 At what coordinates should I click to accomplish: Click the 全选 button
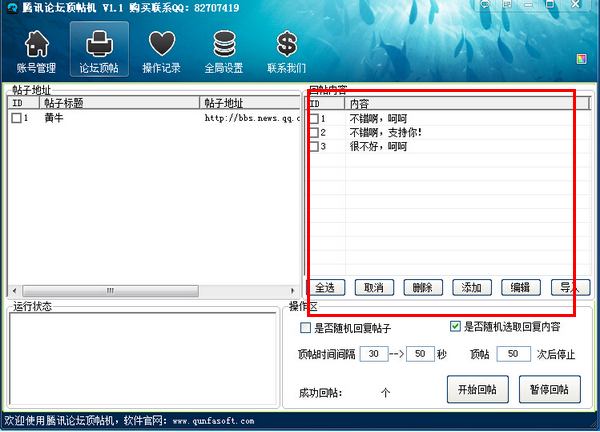pos(325,287)
